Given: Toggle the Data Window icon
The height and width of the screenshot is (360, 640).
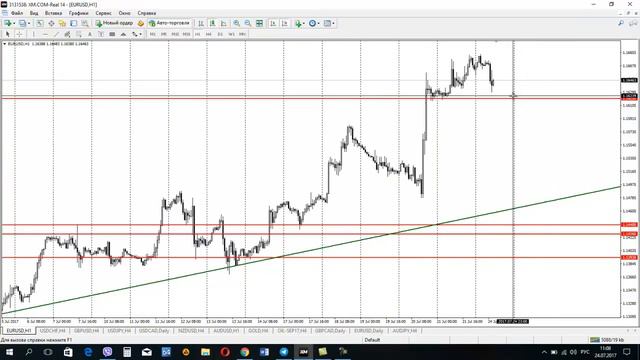Looking at the screenshot, I should pyautogui.click(x=51, y=23).
